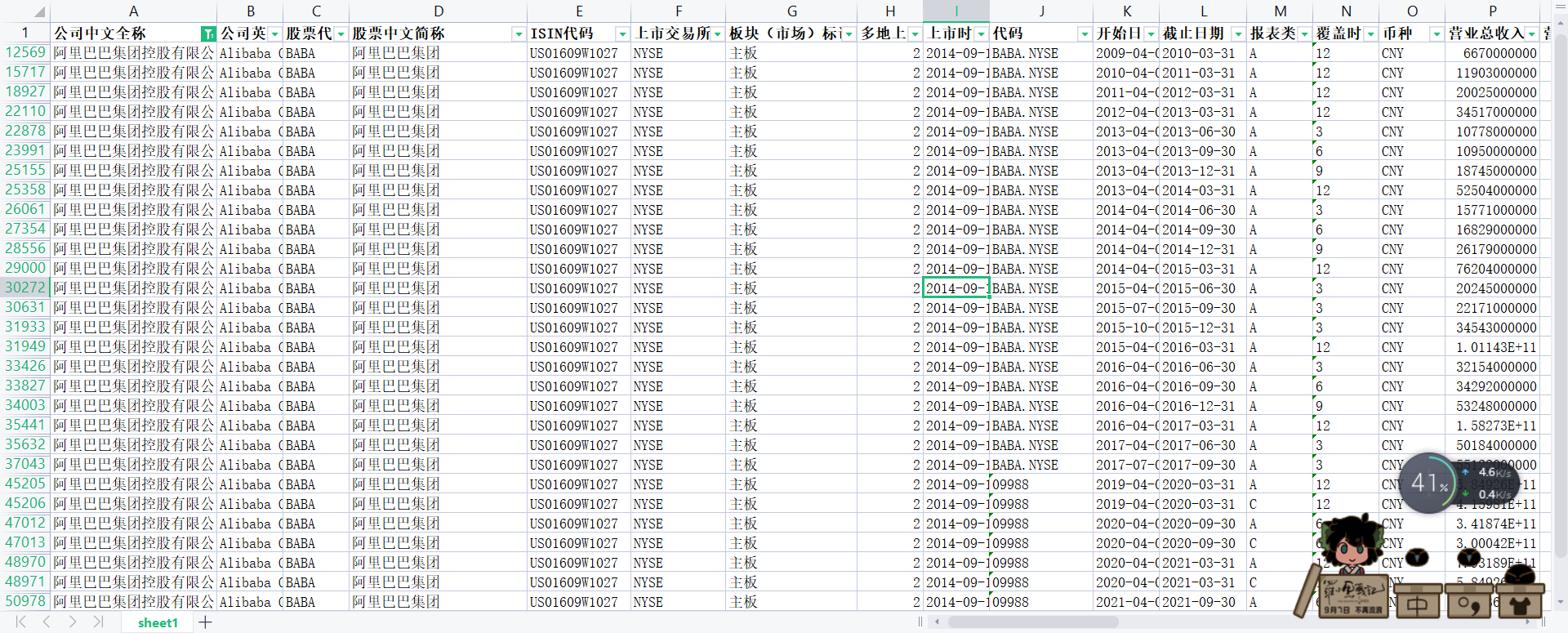The height and width of the screenshot is (633, 1568).
Task: Open filter dropdown for 截止日期 column
Action: [1238, 33]
